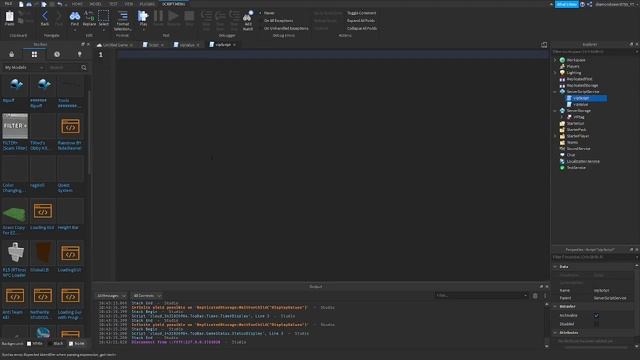Image resolution: width=640 pixels, height=360 pixels.
Task: Open the All Contexts output filter dropdown
Action: tap(147, 296)
